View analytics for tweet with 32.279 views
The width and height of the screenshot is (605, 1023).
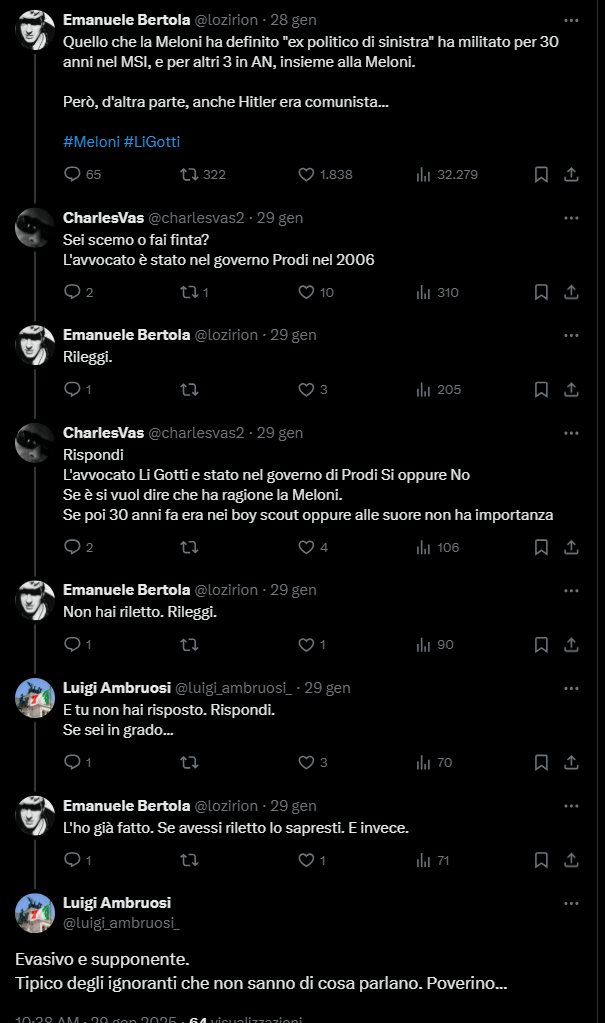[447, 174]
